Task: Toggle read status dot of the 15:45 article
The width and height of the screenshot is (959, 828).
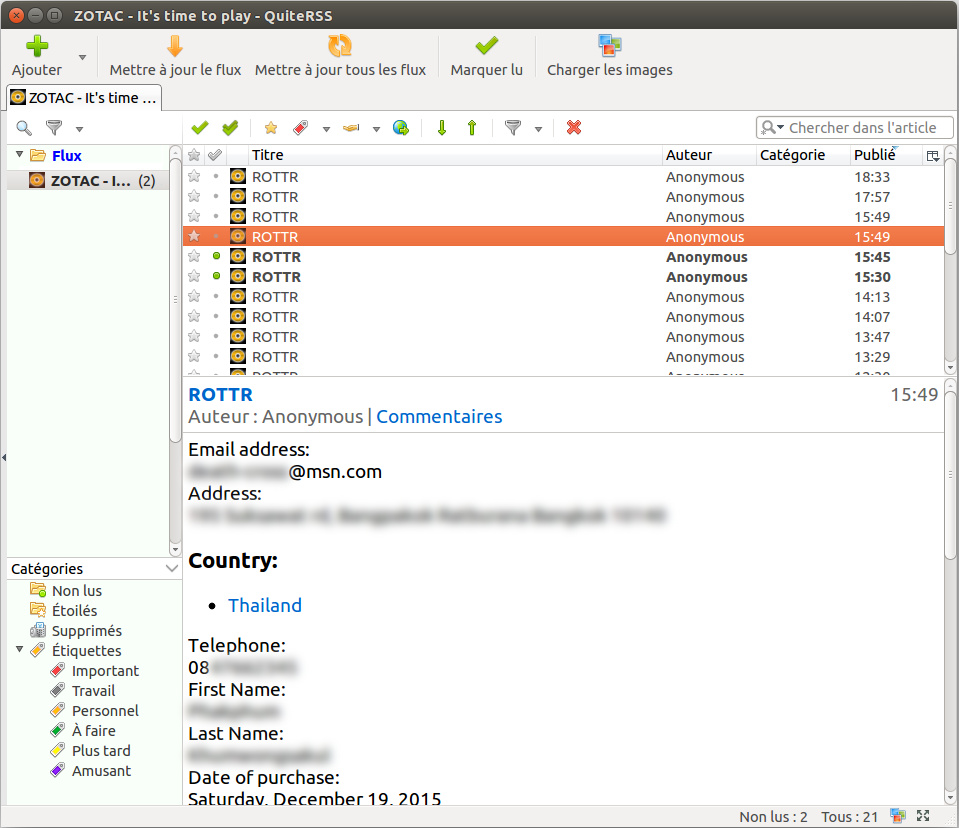Action: [x=216, y=257]
